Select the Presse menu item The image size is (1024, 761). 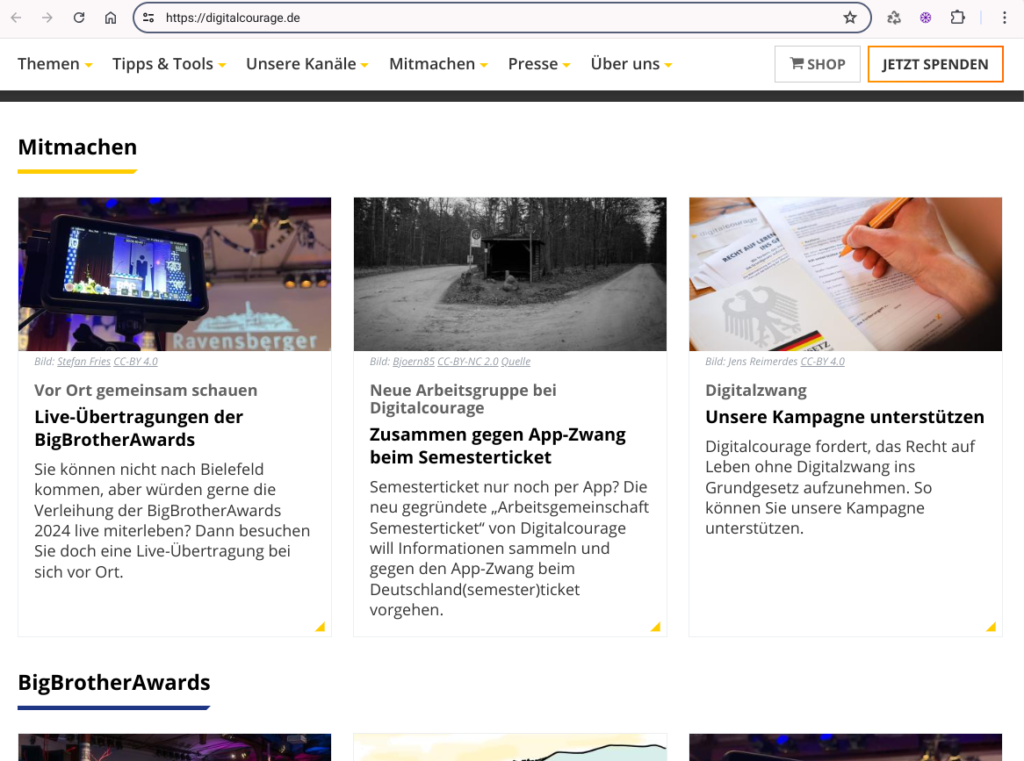(539, 64)
